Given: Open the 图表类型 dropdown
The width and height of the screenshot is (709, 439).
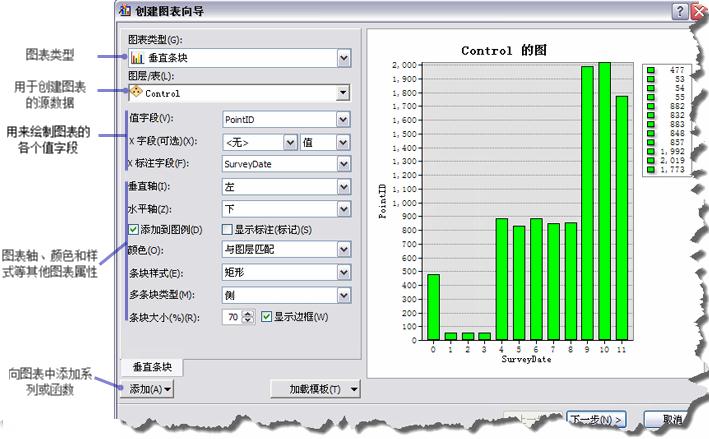Looking at the screenshot, I should (344, 58).
